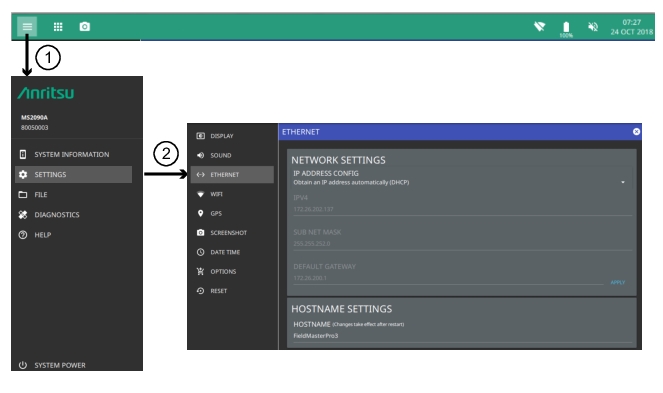This screenshot has height=393, width=663.
Task: Check the WiFi disconnected status icon
Action: tap(539, 27)
